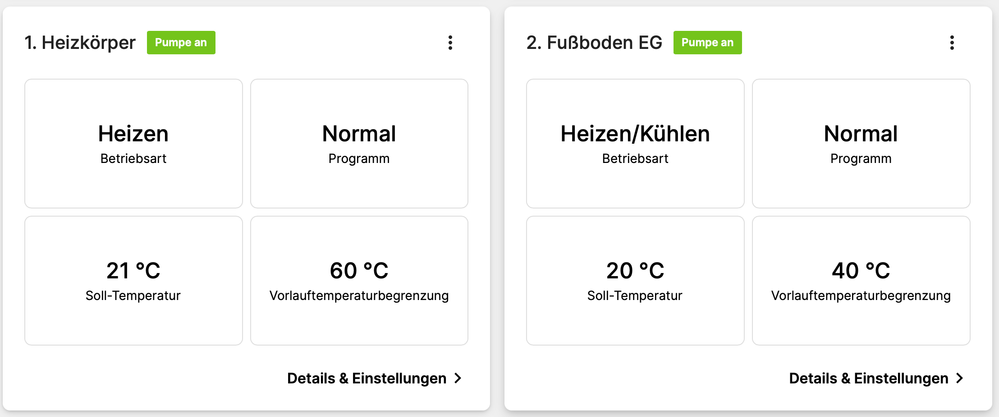Open the Normal Programm tile for Heizkörper
Screen dimensions: 999x417
tap(359, 143)
